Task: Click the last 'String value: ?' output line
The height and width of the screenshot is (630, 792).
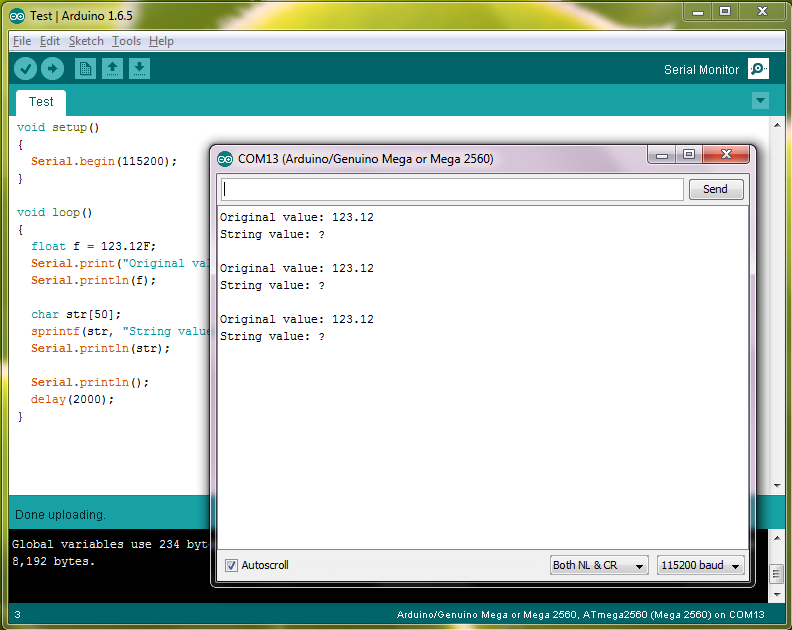Action: pyautogui.click(x=272, y=336)
